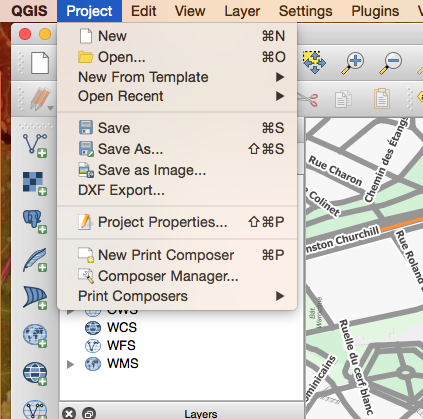Activate the Zoom In magnifier tool

pos(353,63)
